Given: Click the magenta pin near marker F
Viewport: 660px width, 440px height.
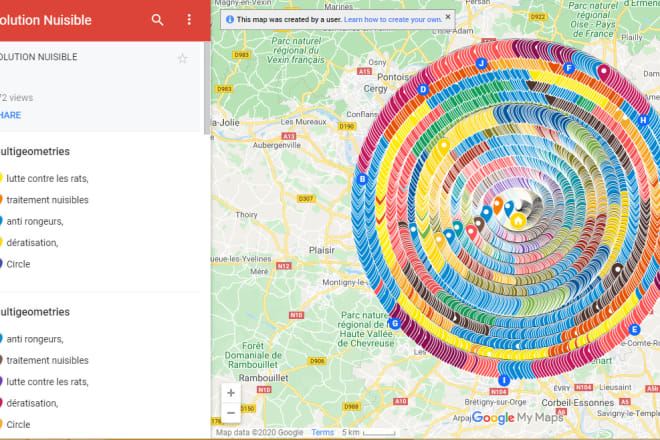Looking at the screenshot, I should coord(604,72).
